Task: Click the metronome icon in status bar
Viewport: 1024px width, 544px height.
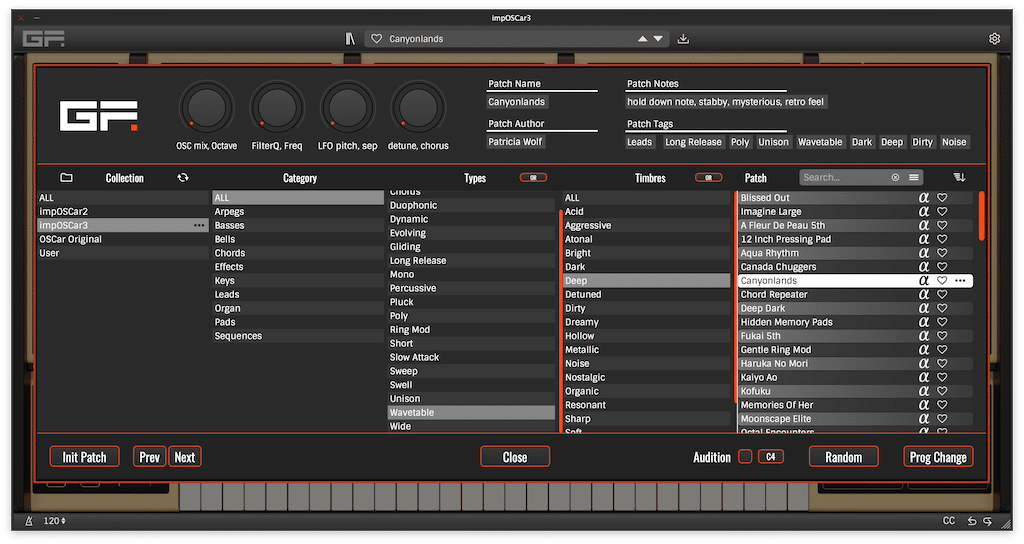Action: (x=29, y=521)
